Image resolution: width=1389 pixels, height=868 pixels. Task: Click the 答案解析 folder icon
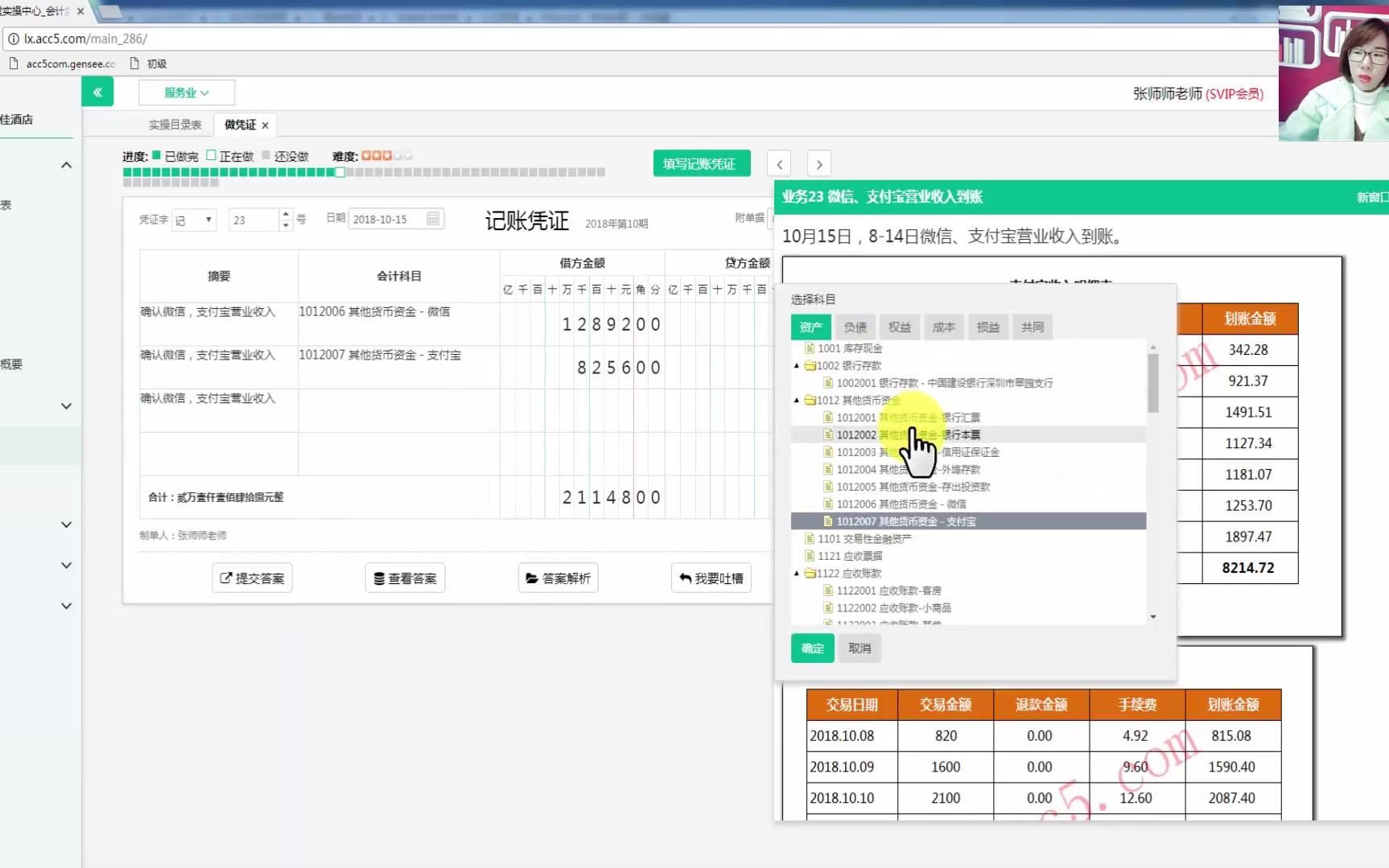pos(532,578)
